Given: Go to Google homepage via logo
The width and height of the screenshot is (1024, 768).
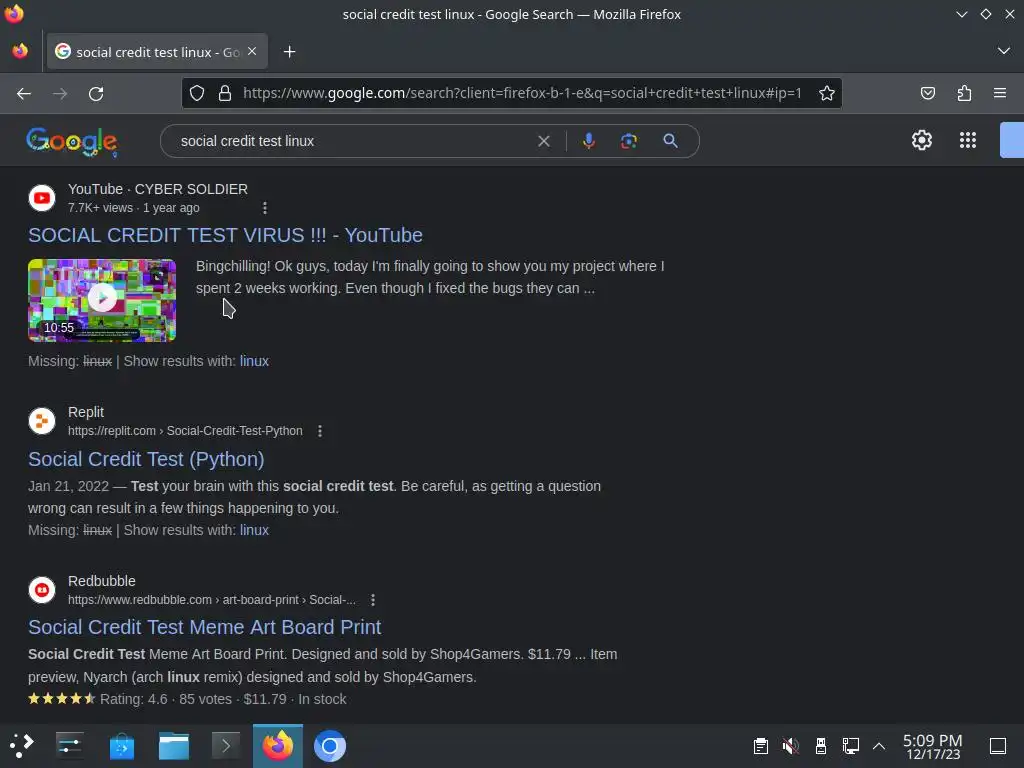Looking at the screenshot, I should click(72, 141).
